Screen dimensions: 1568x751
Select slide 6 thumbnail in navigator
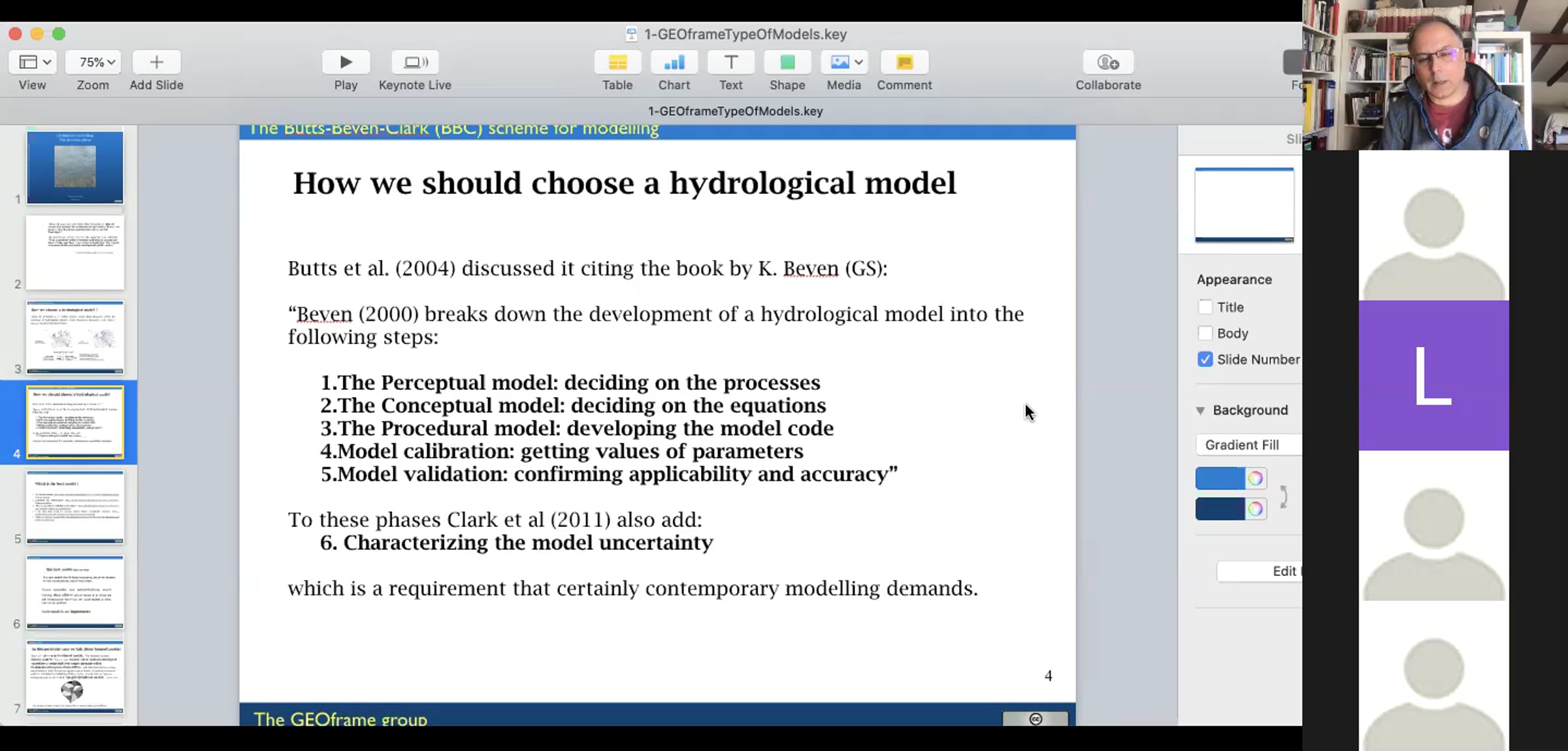[74, 592]
